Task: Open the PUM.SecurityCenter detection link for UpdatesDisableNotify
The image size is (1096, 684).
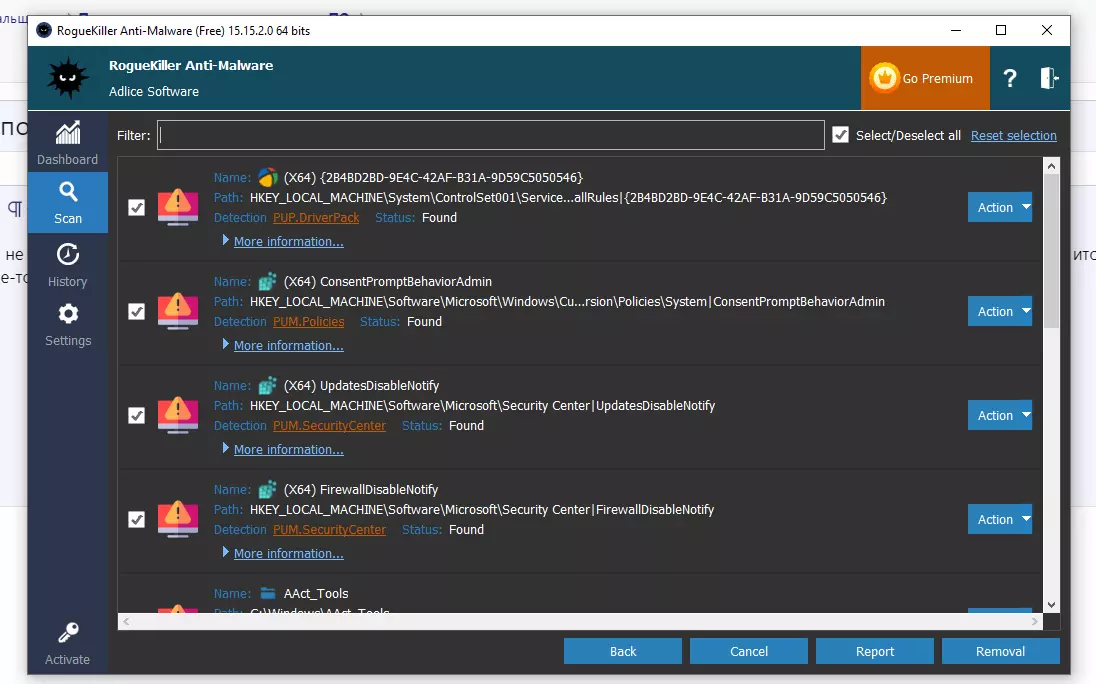Action: click(329, 426)
